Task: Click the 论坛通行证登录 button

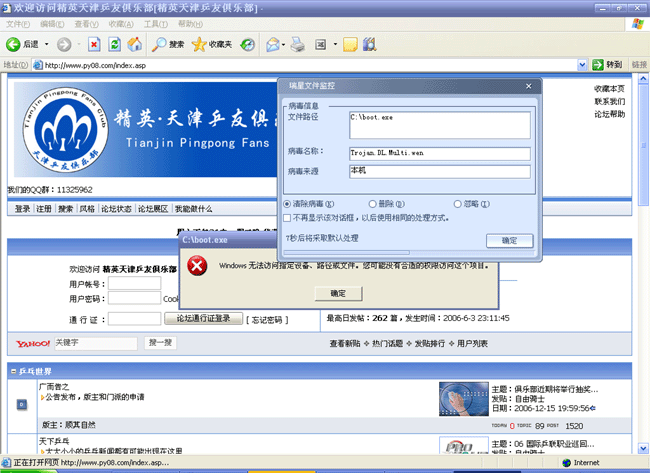Action: tap(203, 318)
